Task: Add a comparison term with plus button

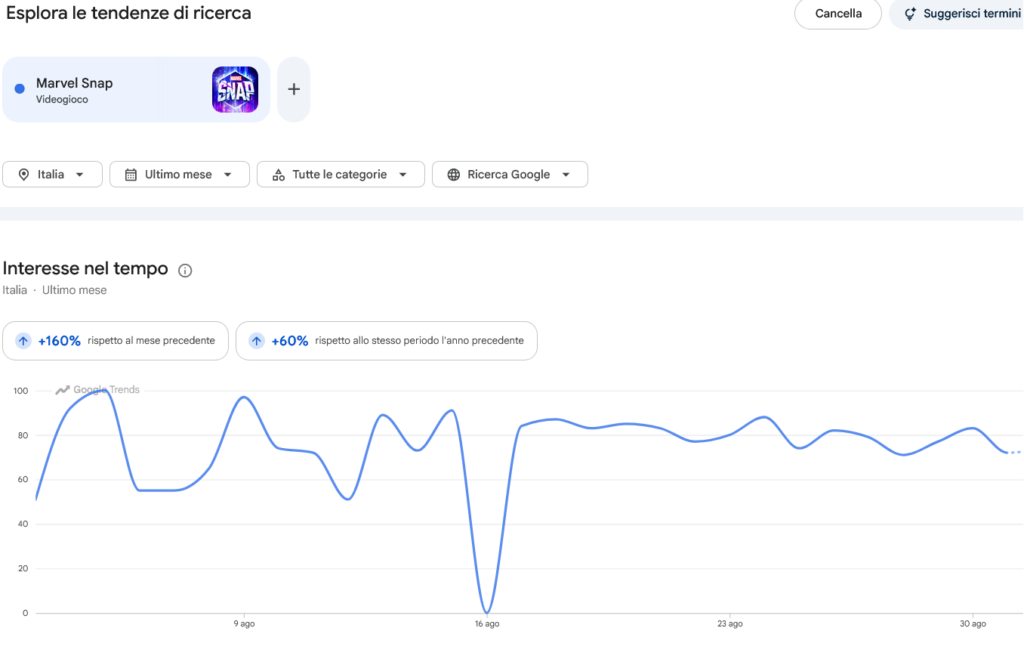Action: pos(294,89)
